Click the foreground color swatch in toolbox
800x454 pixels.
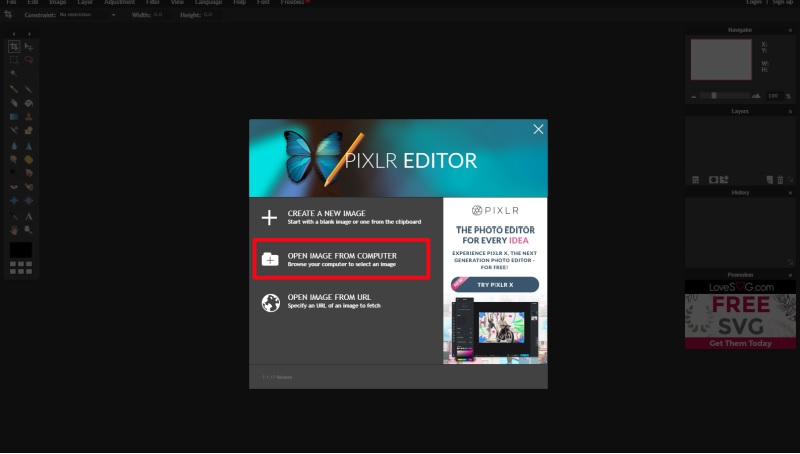(21, 250)
